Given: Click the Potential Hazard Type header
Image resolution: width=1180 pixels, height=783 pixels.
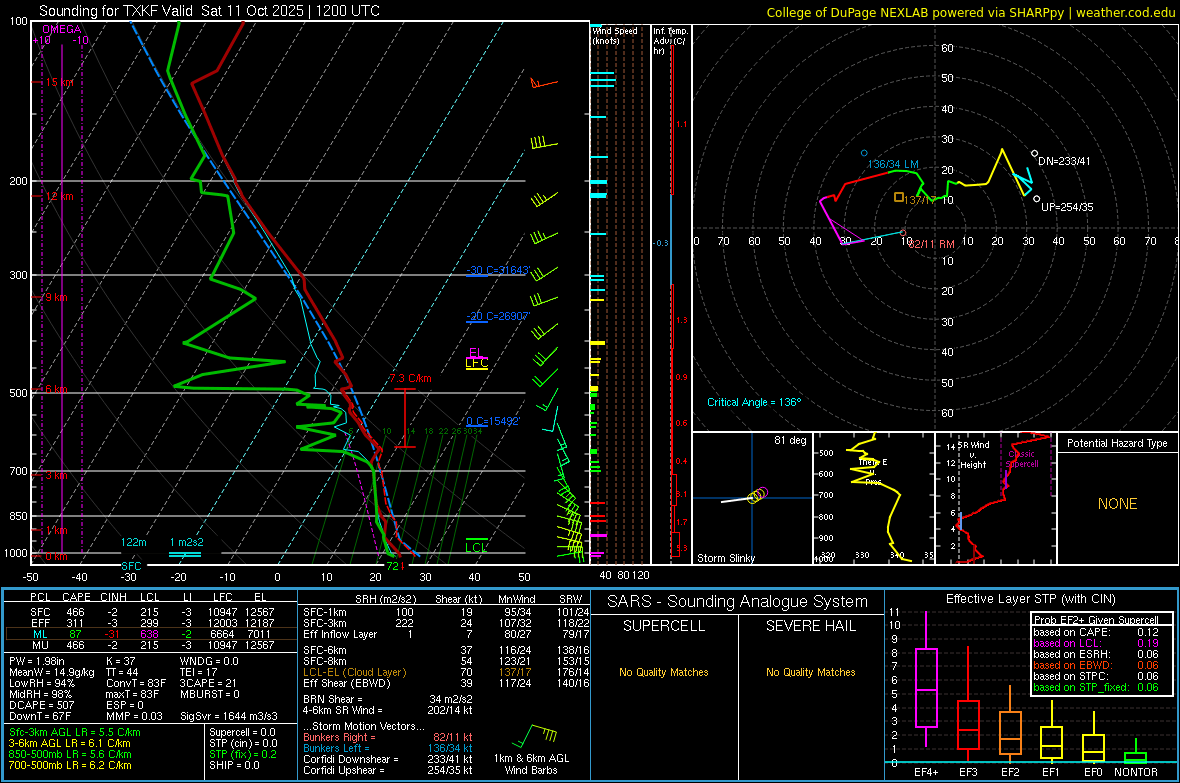Looking at the screenshot, I should tap(1117, 443).
